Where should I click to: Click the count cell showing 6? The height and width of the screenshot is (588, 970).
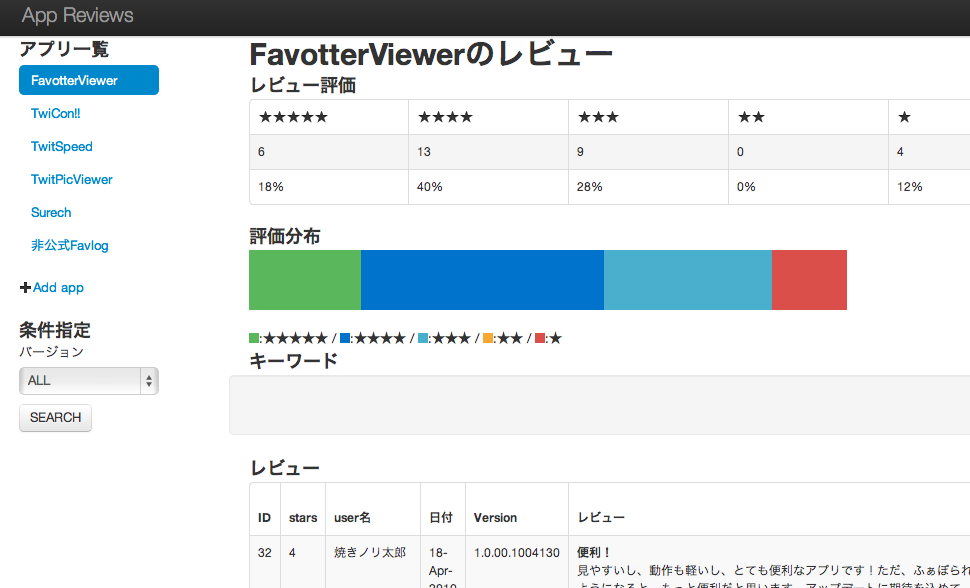click(329, 152)
